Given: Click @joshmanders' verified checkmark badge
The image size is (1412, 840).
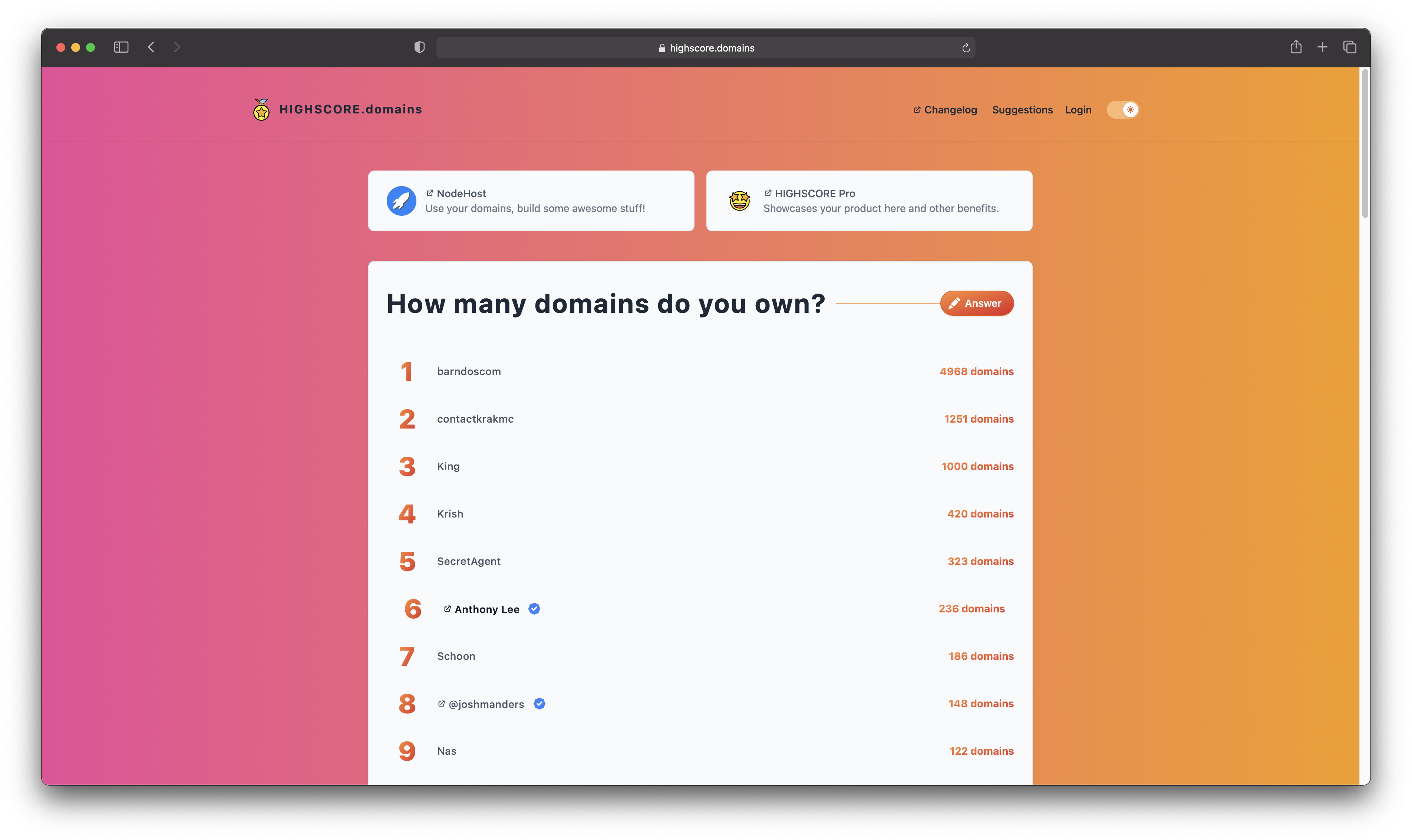Looking at the screenshot, I should click(x=540, y=704).
